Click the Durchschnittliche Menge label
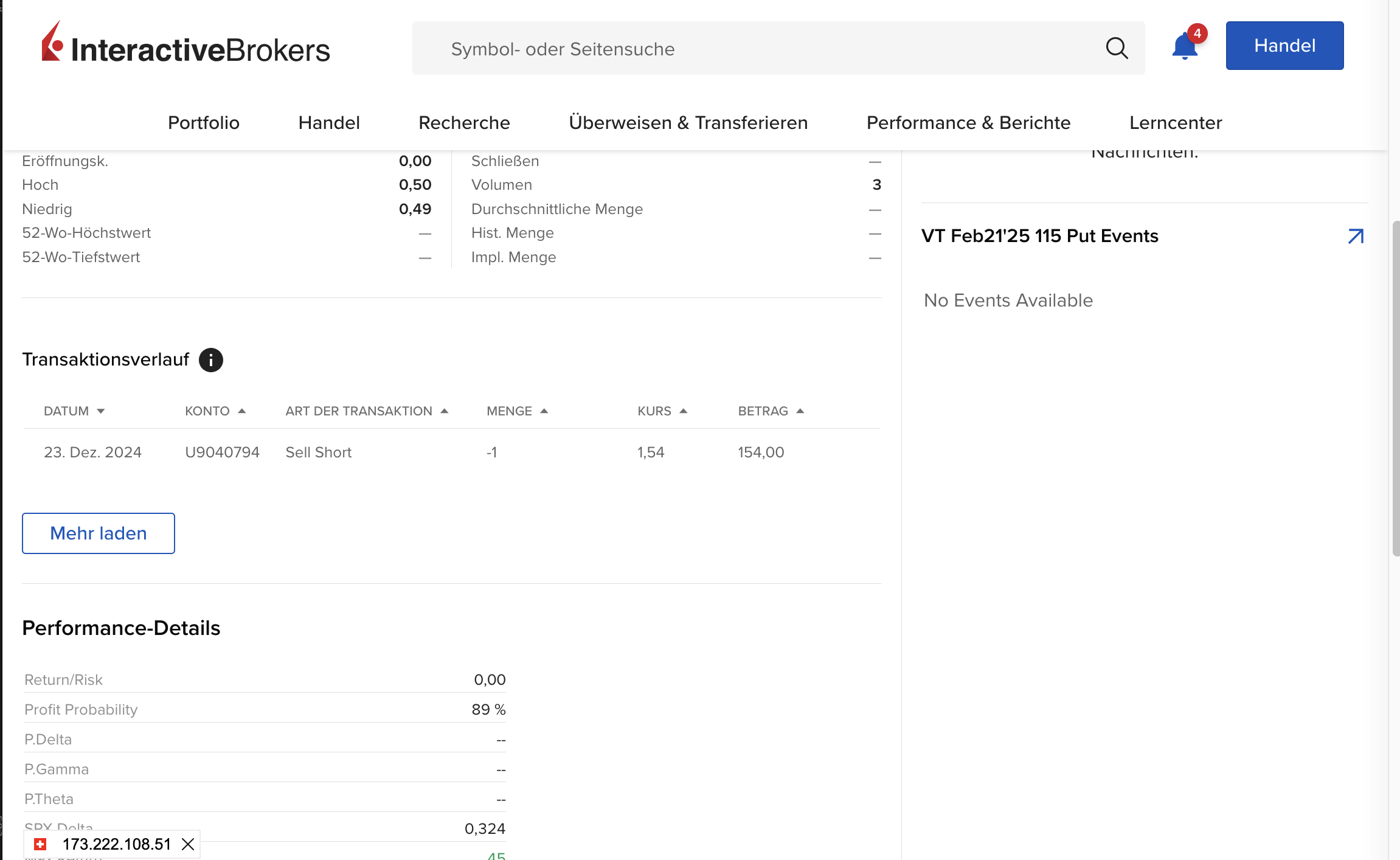 tap(557, 209)
